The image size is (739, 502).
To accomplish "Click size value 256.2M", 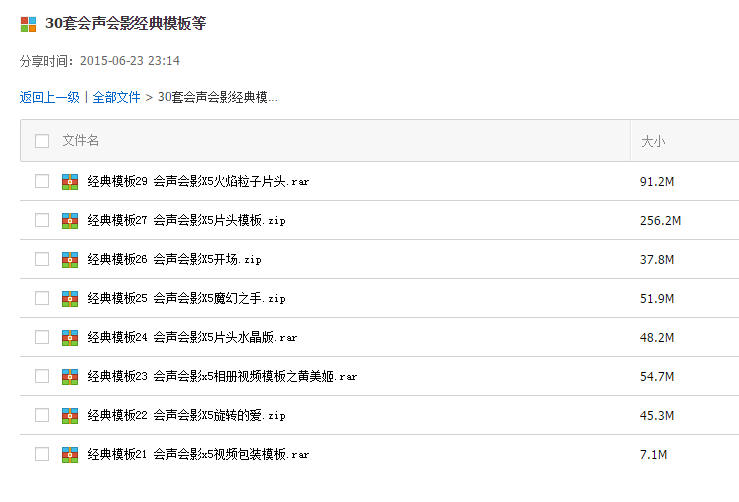I will 660,221.
